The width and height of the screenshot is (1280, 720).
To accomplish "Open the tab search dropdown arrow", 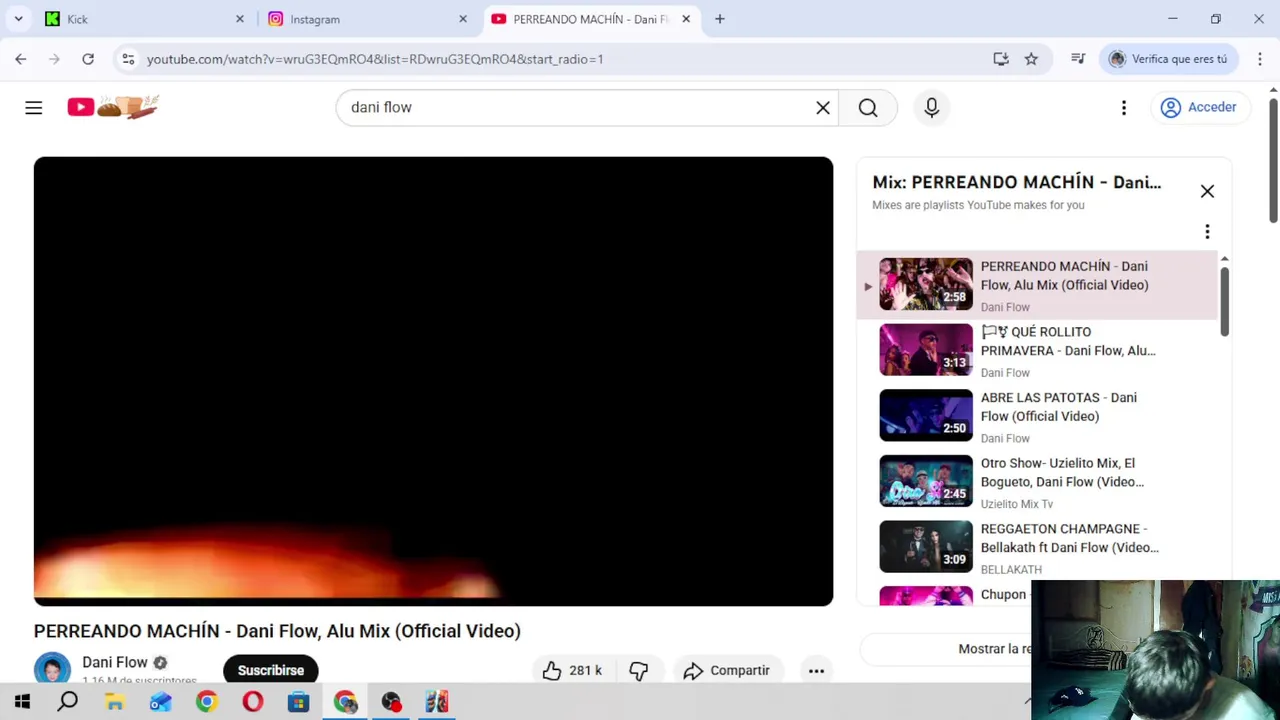I will (x=18, y=19).
